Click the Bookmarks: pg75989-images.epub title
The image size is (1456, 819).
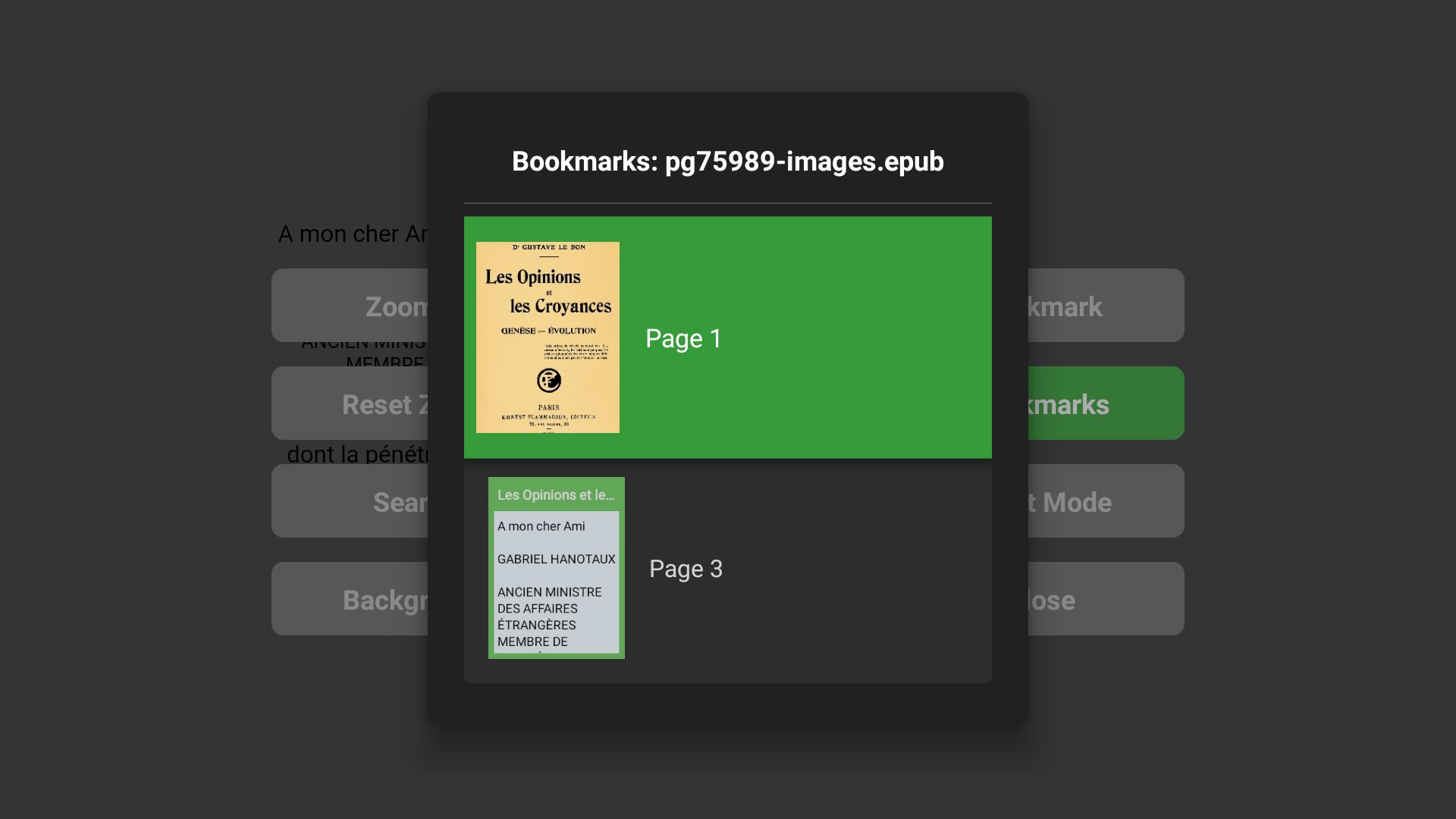tap(728, 162)
